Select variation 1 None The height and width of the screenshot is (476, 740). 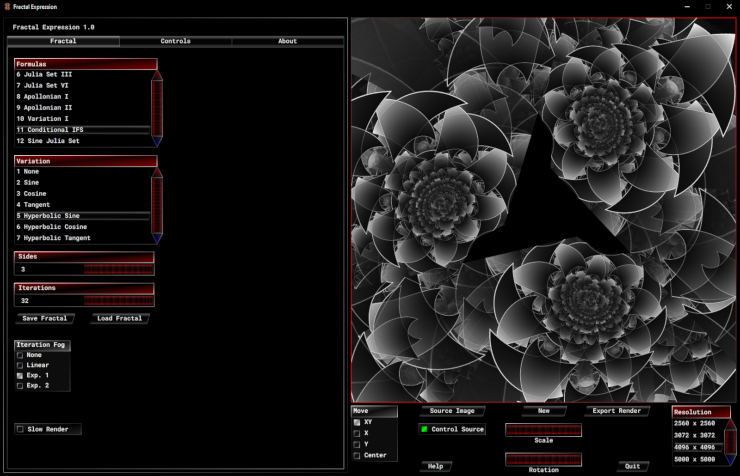click(x=83, y=172)
